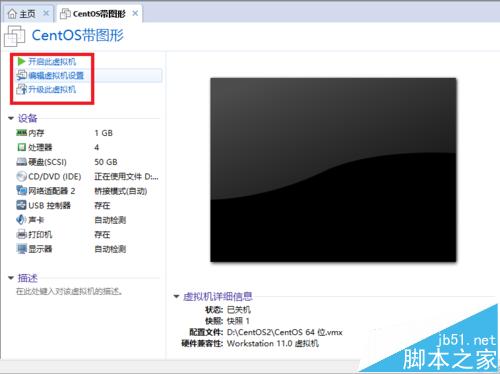
Task: Select the 声卡 device label
Action: click(36, 220)
